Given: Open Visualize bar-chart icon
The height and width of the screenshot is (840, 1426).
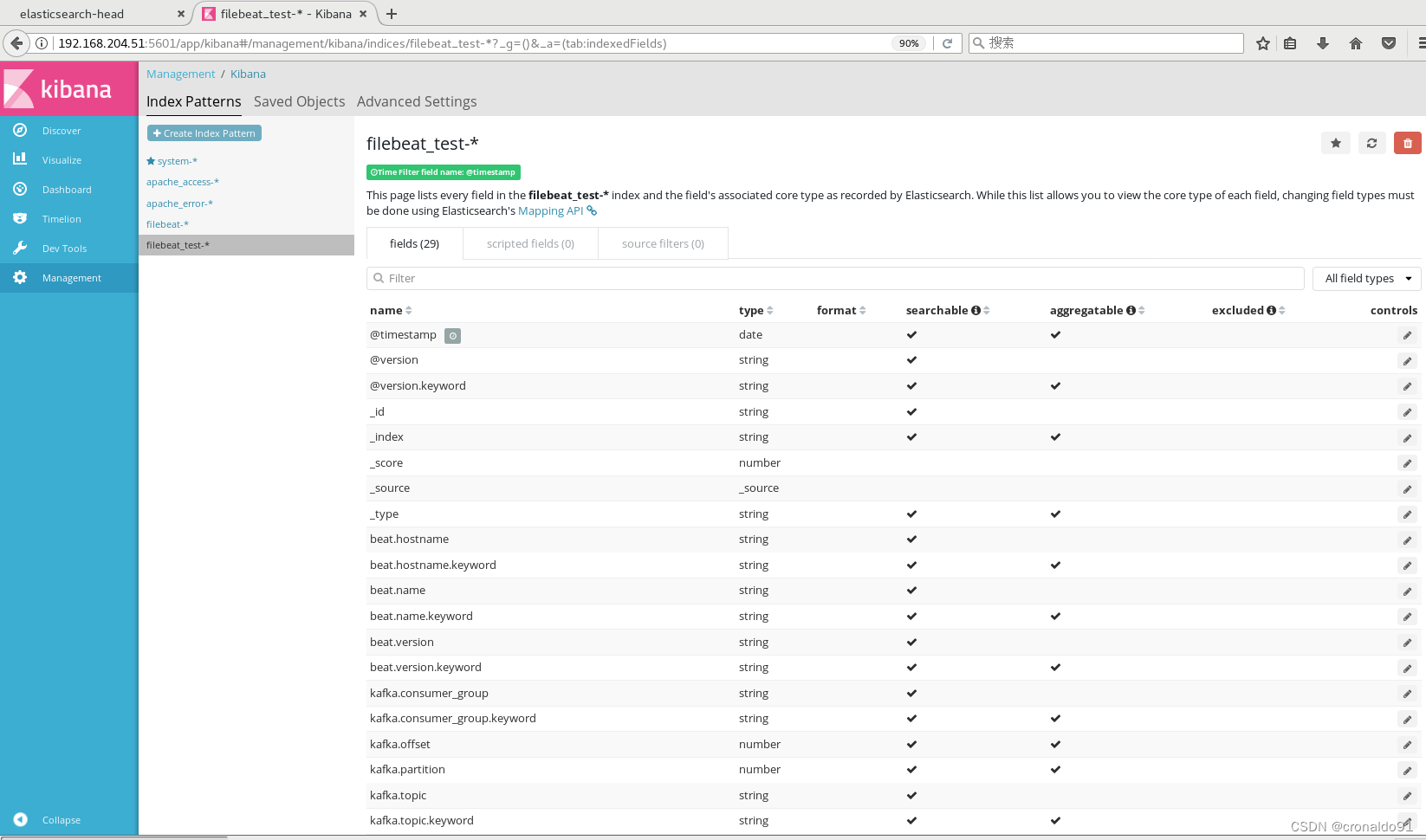Looking at the screenshot, I should [x=20, y=159].
